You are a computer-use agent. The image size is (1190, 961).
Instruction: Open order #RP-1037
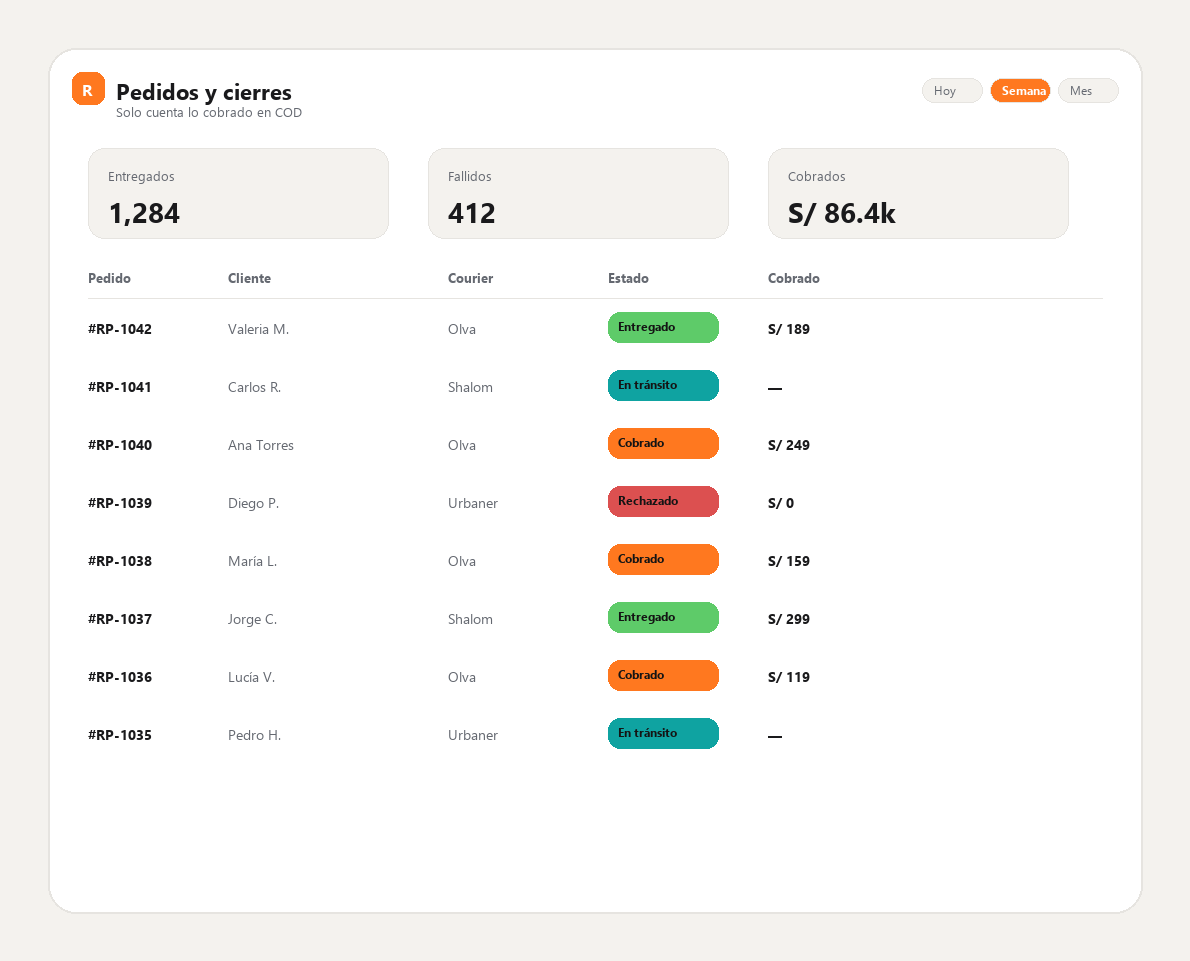click(120, 619)
